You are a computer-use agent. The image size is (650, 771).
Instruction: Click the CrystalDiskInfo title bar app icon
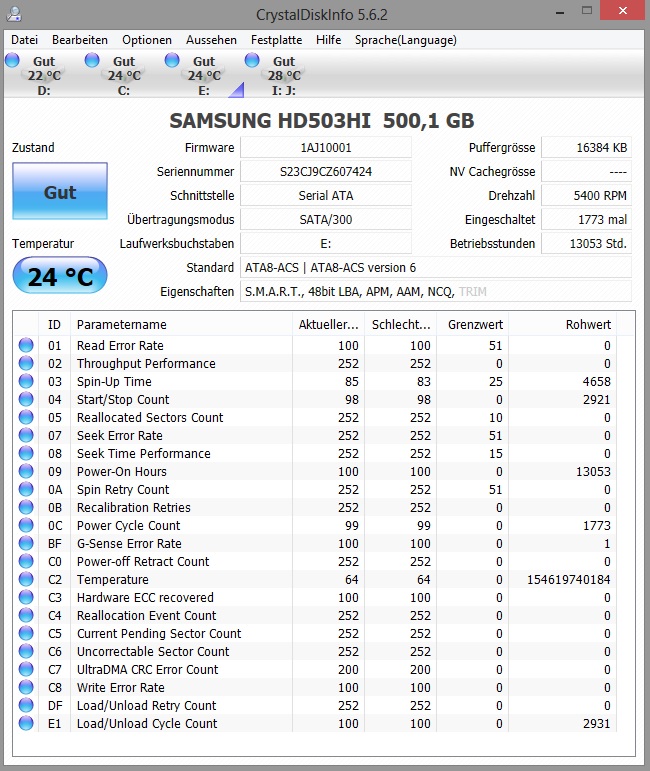click(x=14, y=13)
